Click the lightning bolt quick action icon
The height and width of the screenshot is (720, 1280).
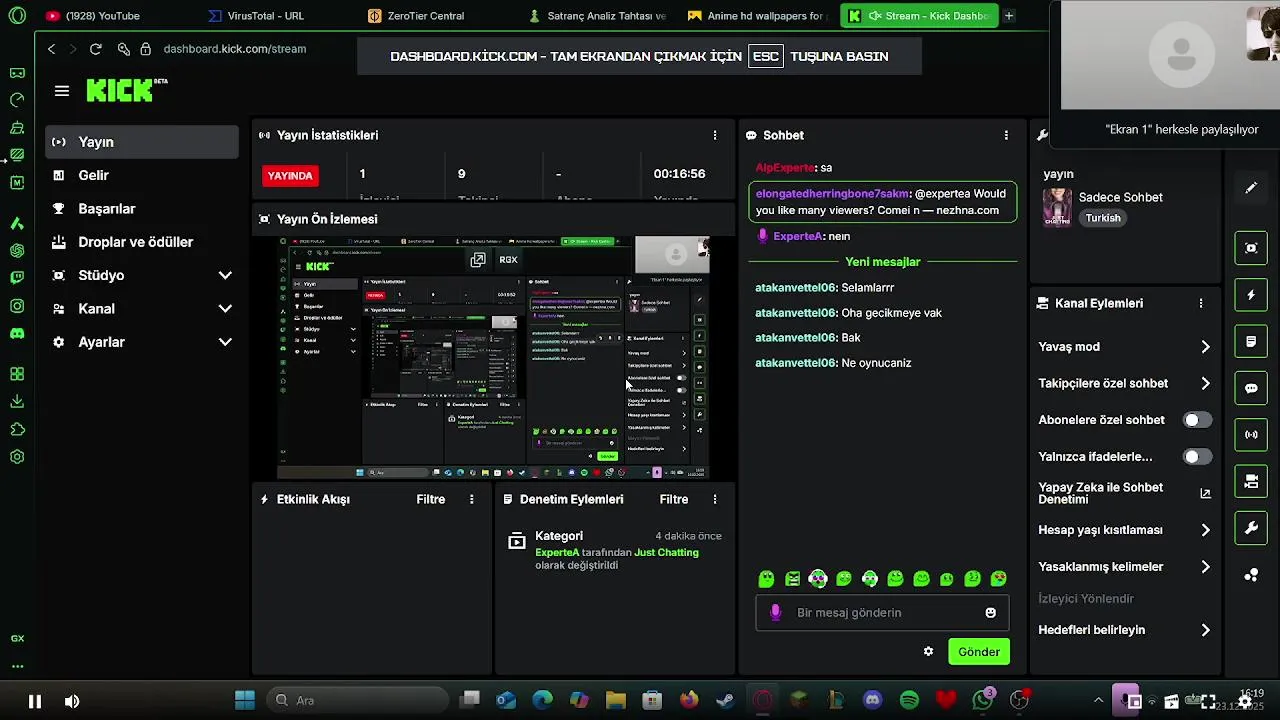[1251, 295]
